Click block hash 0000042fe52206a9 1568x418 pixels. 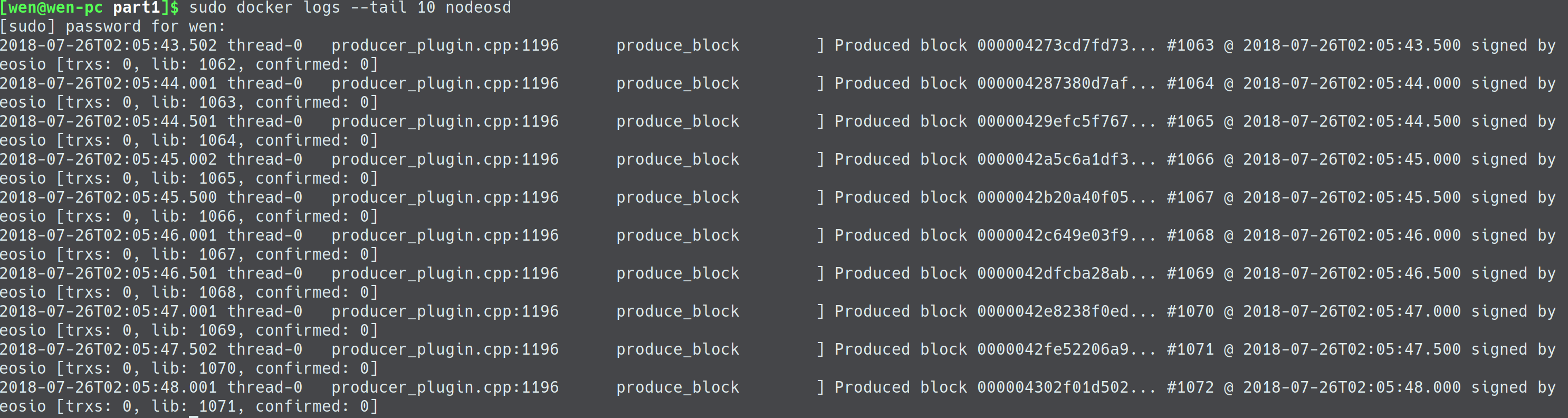[1053, 350]
